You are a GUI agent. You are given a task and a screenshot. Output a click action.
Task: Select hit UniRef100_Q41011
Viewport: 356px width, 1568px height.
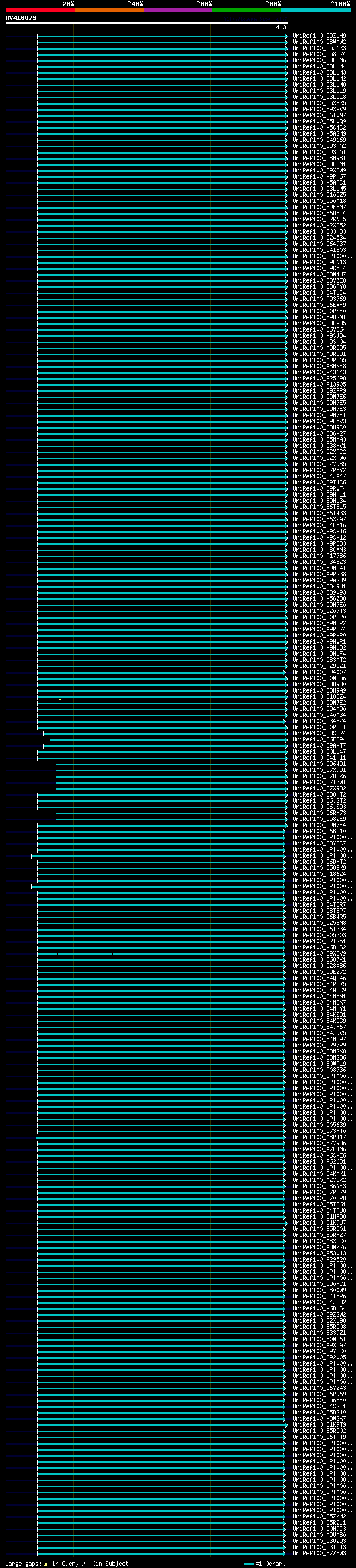[319, 758]
